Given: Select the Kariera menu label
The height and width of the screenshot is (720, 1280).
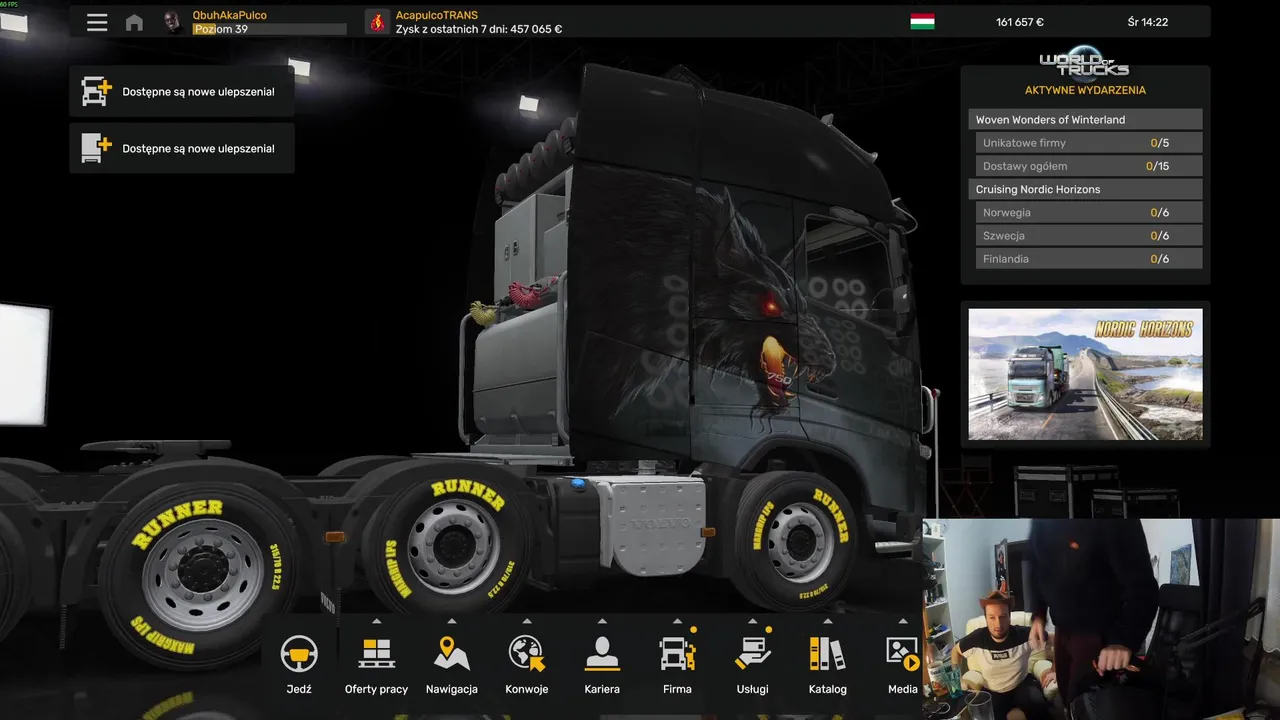Looking at the screenshot, I should tap(602, 689).
